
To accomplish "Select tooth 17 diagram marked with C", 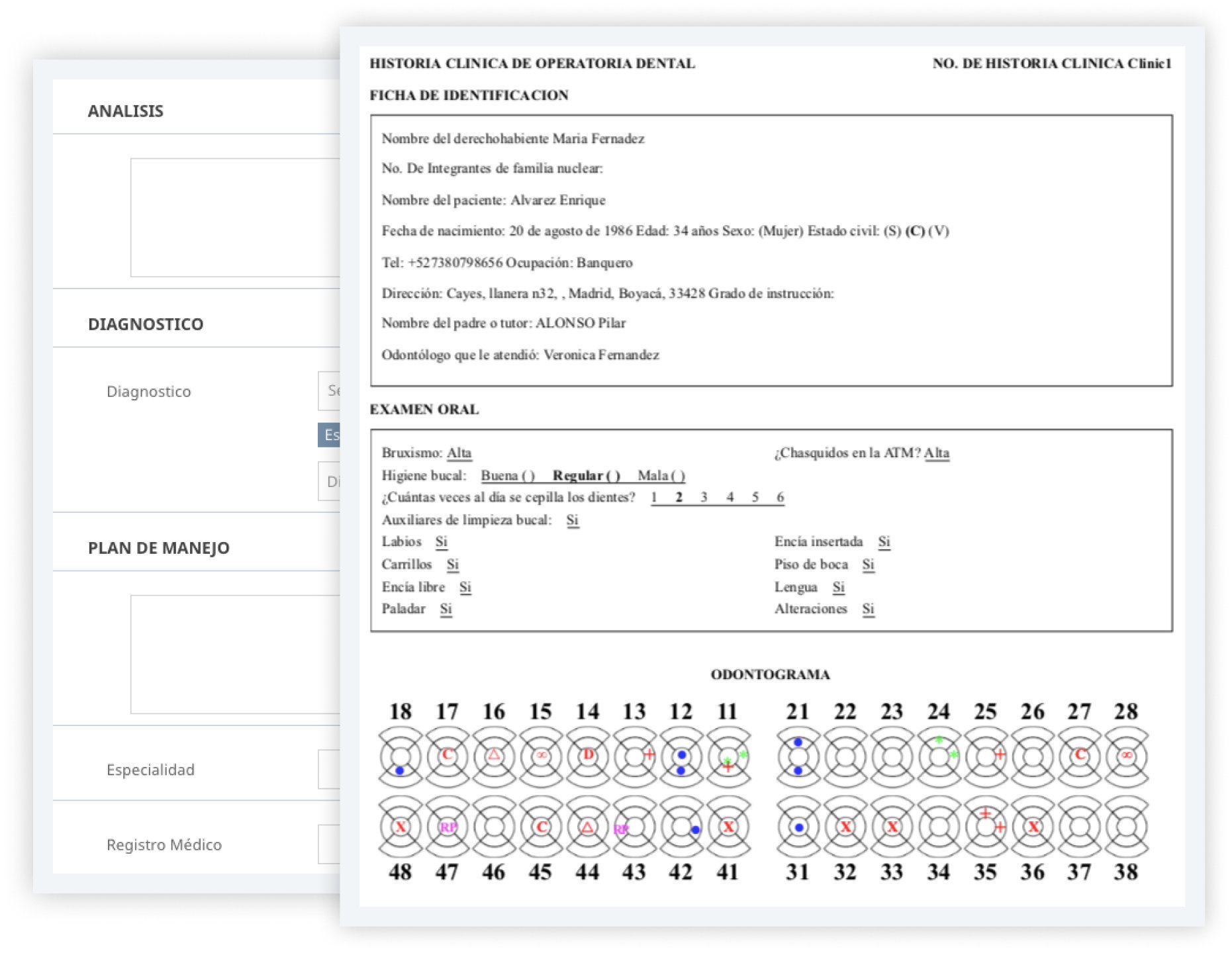I will tap(447, 756).
